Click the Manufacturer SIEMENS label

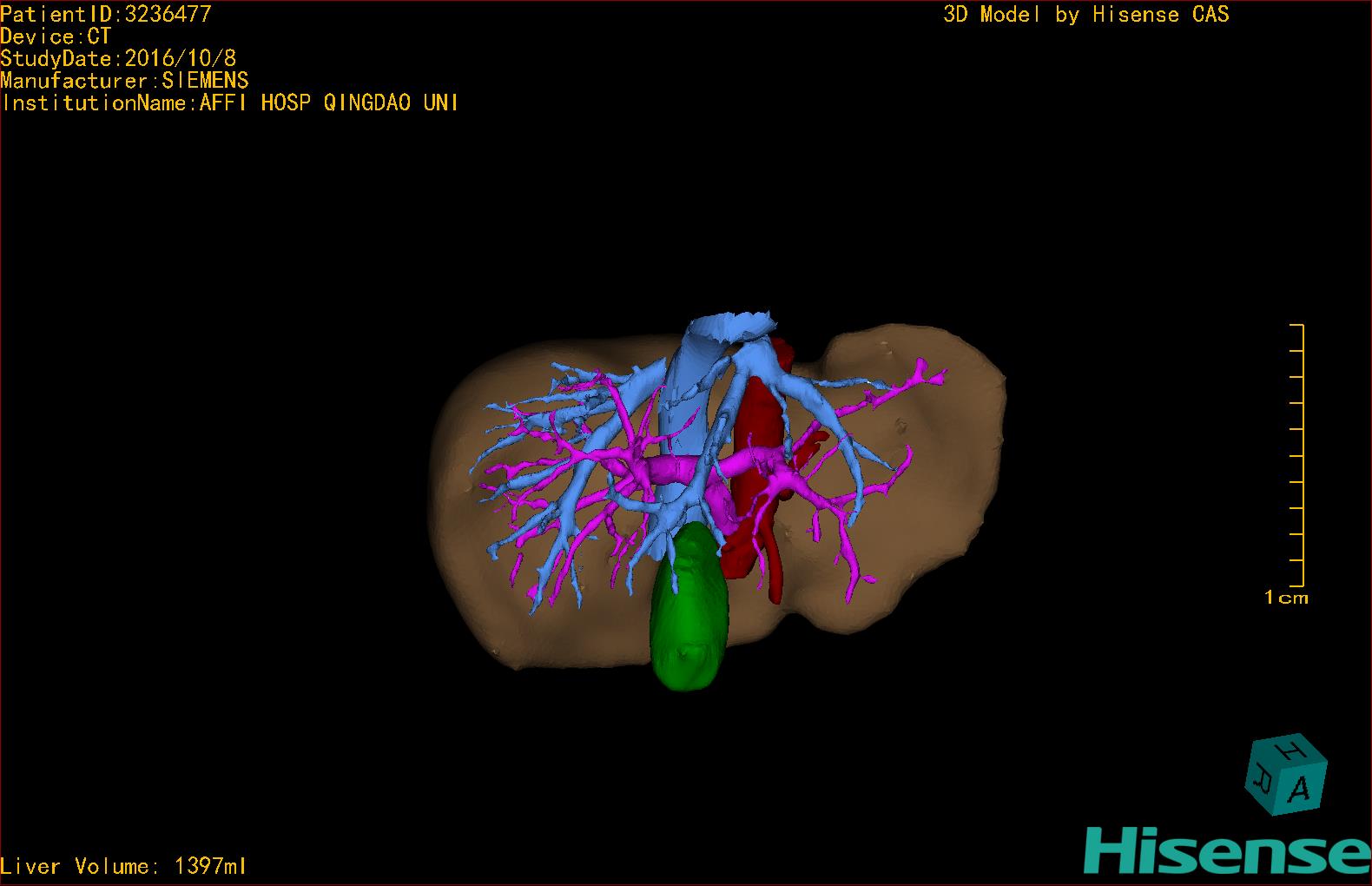[124, 81]
